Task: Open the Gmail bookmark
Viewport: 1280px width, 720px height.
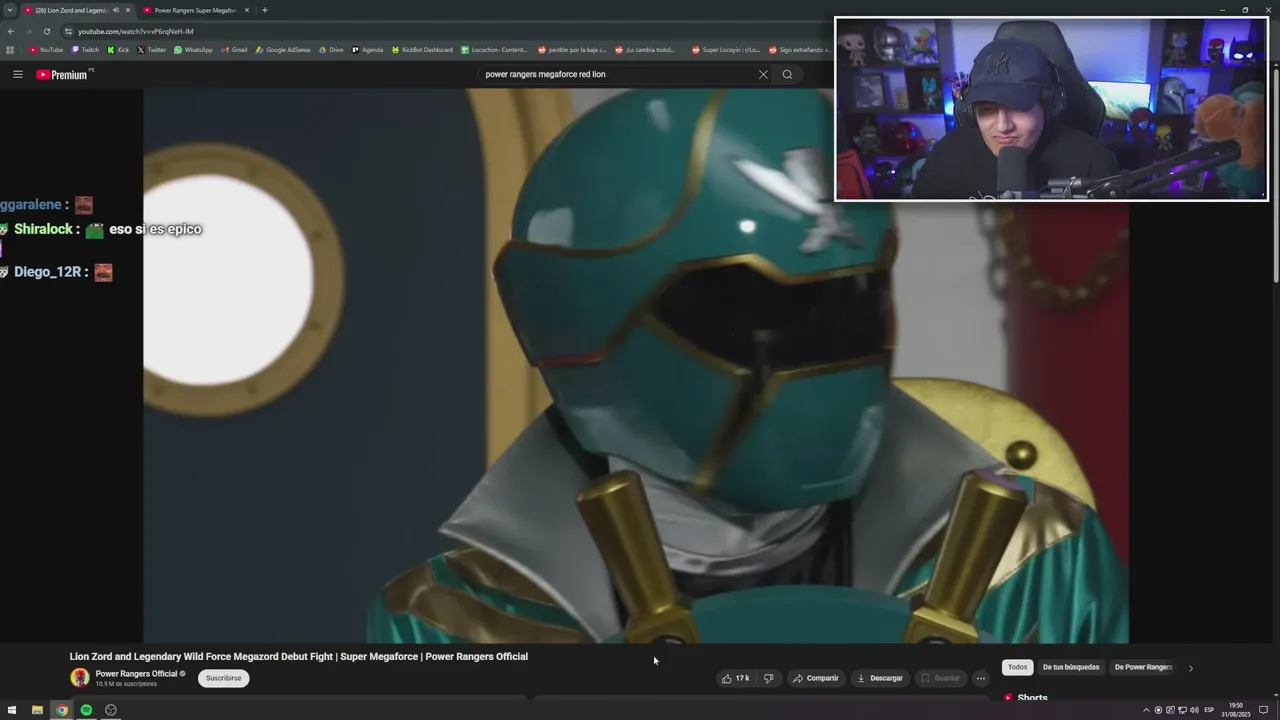Action: click(x=234, y=50)
